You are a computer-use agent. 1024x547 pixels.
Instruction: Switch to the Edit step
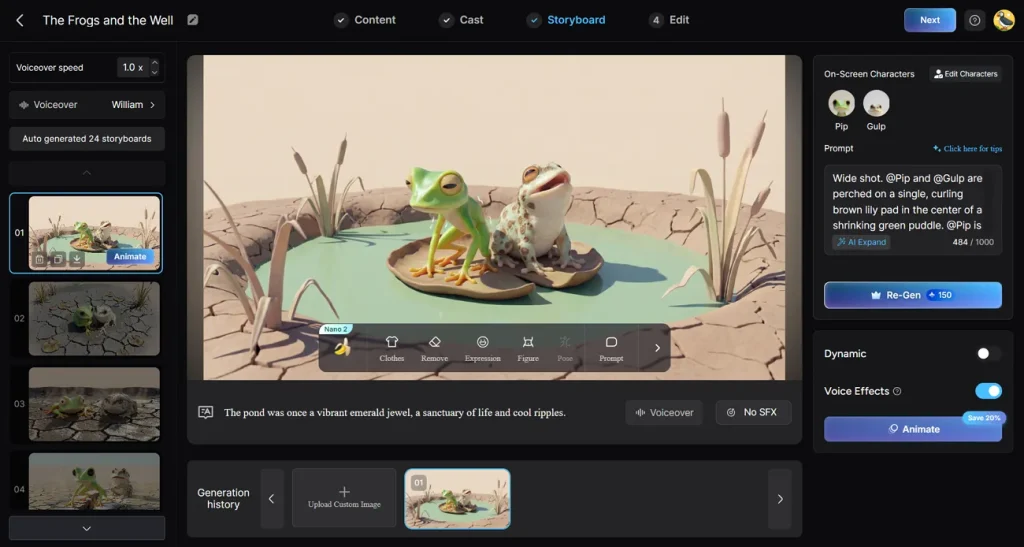(x=669, y=20)
